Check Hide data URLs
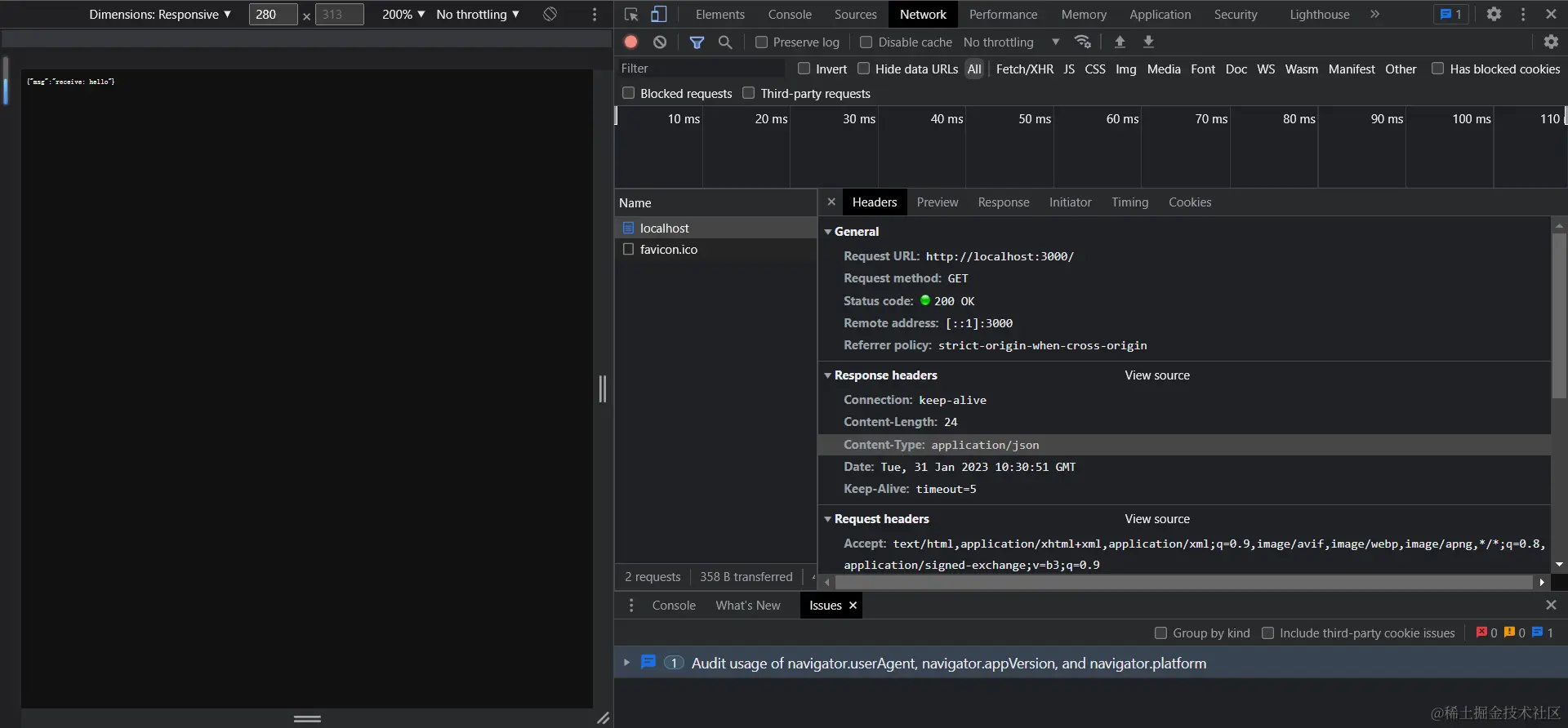The height and width of the screenshot is (728, 1568). 863,69
